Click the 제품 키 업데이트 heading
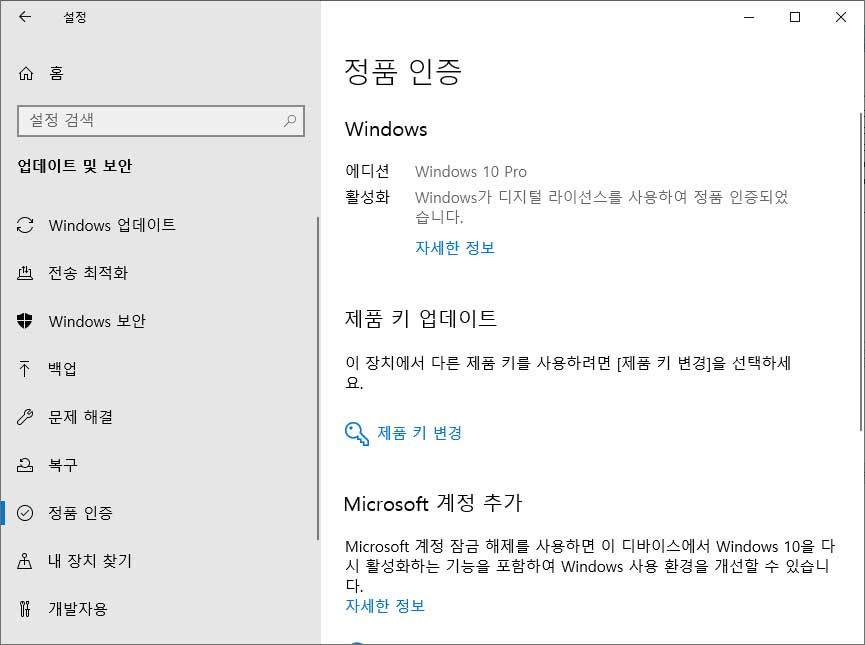Image resolution: width=865 pixels, height=645 pixels. (420, 318)
